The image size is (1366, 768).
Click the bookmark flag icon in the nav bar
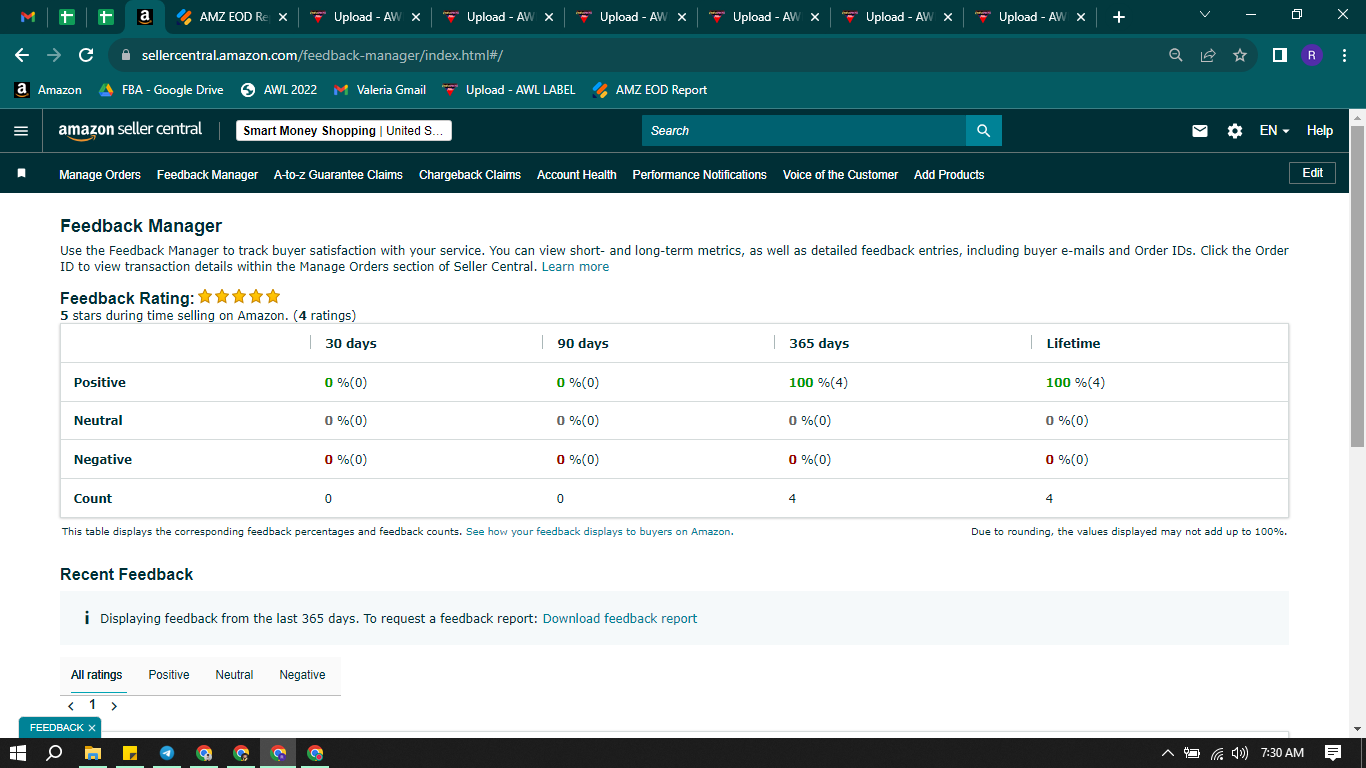tap(21, 174)
